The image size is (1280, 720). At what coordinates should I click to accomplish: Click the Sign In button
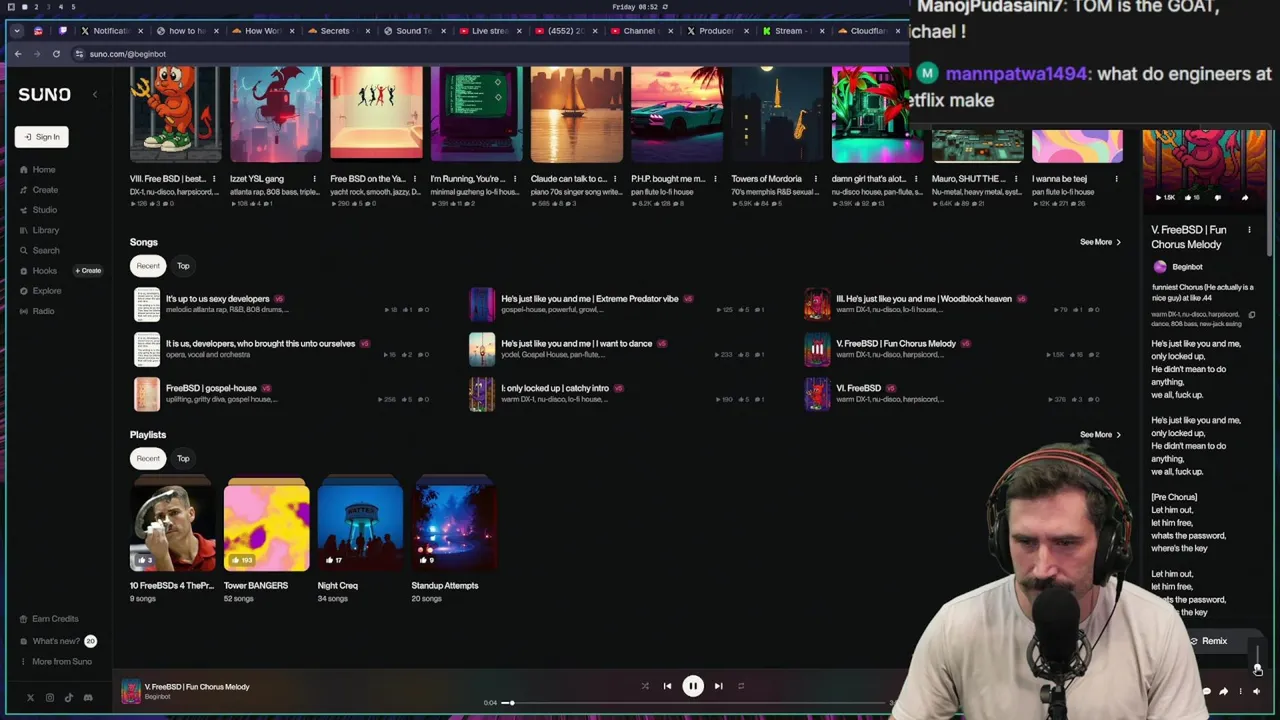(x=41, y=137)
